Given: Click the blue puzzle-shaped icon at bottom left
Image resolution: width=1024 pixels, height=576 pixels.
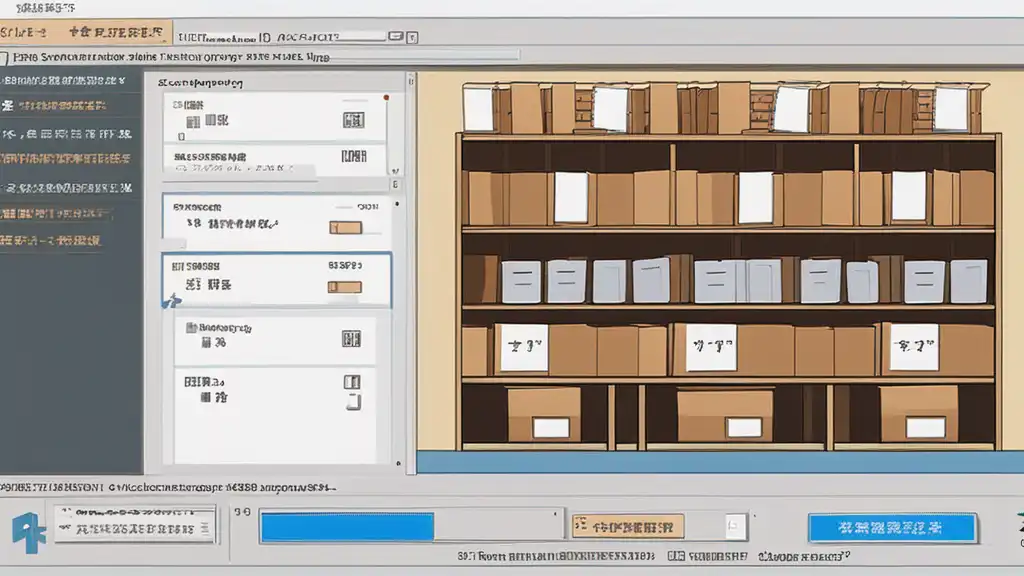Looking at the screenshot, I should click(x=29, y=526).
